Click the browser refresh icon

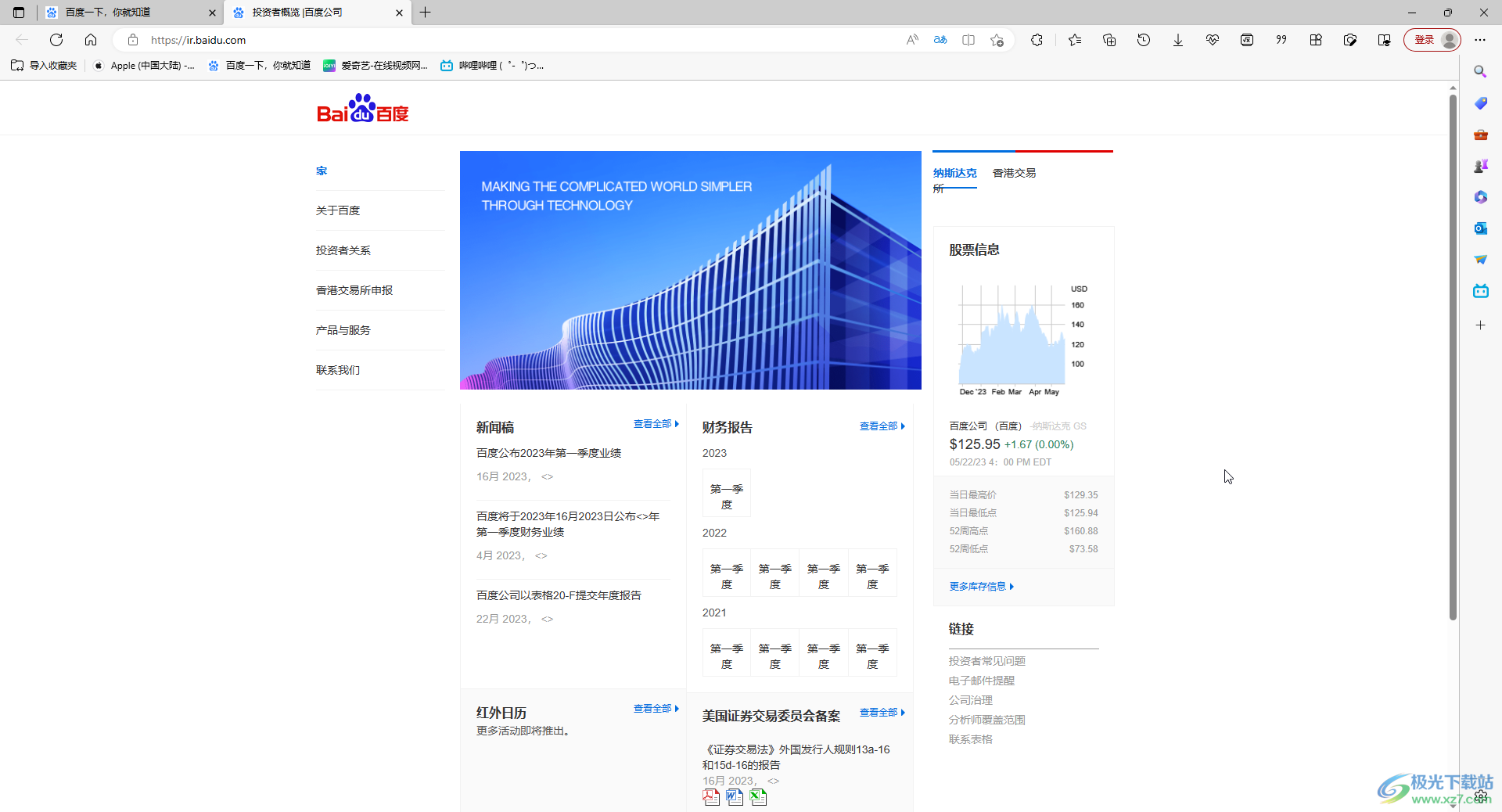[56, 40]
